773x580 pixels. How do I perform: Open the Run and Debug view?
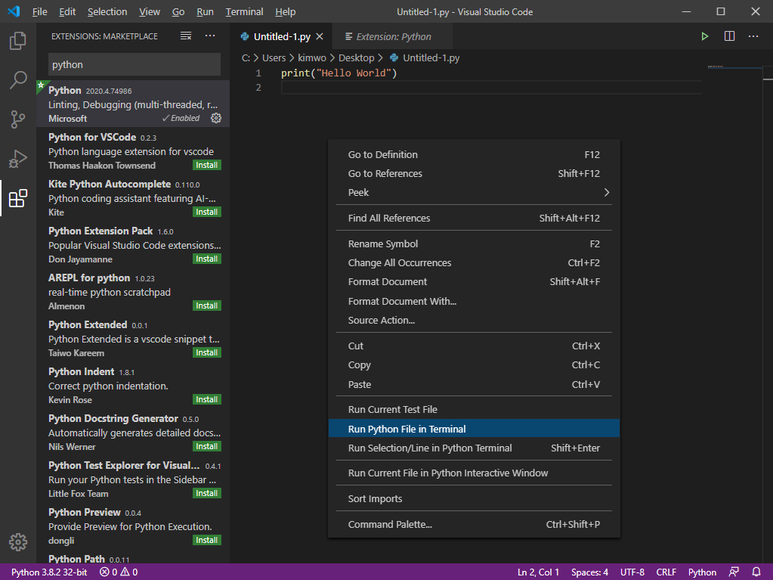coord(18,159)
